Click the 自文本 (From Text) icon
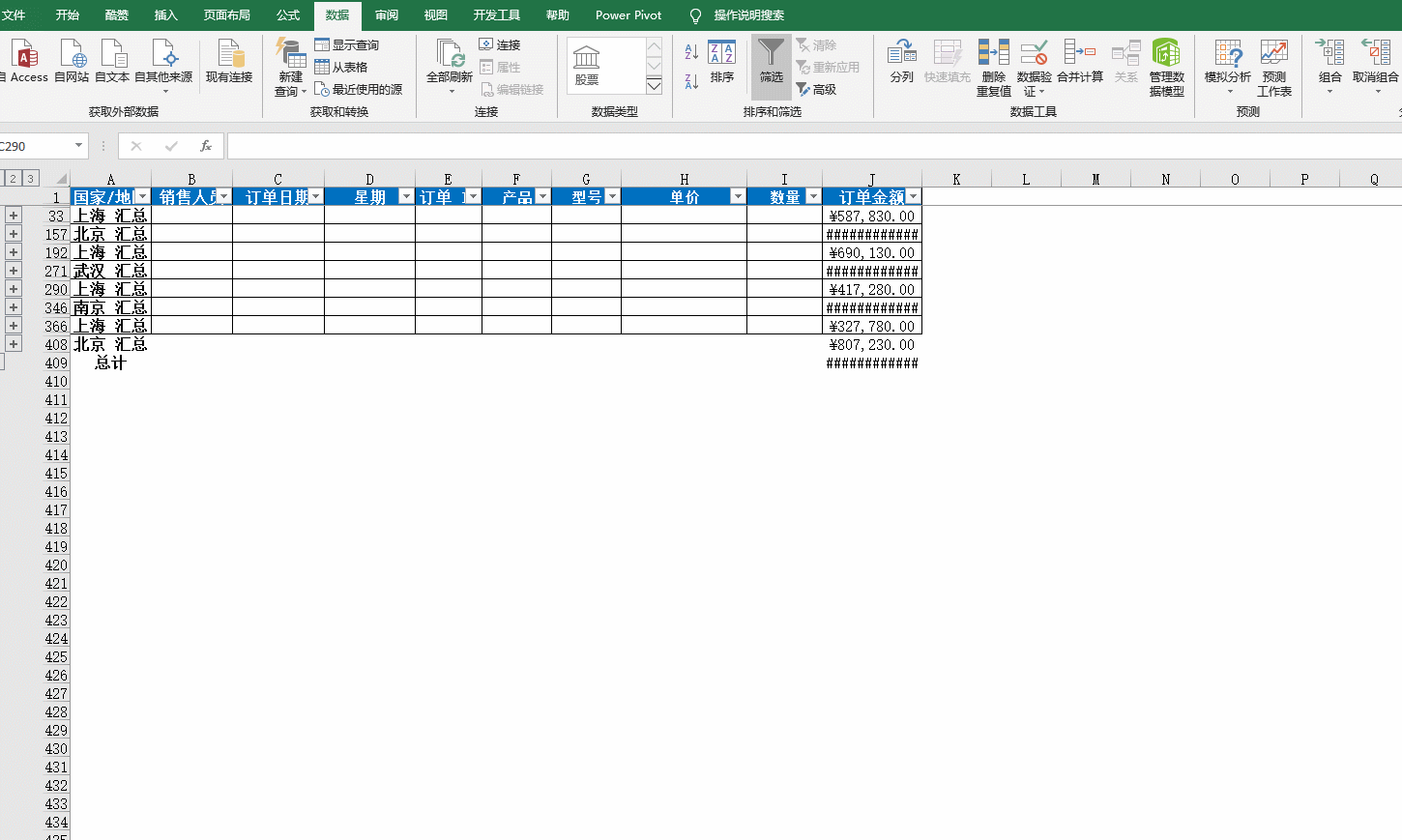This screenshot has width=1402, height=840. click(112, 60)
